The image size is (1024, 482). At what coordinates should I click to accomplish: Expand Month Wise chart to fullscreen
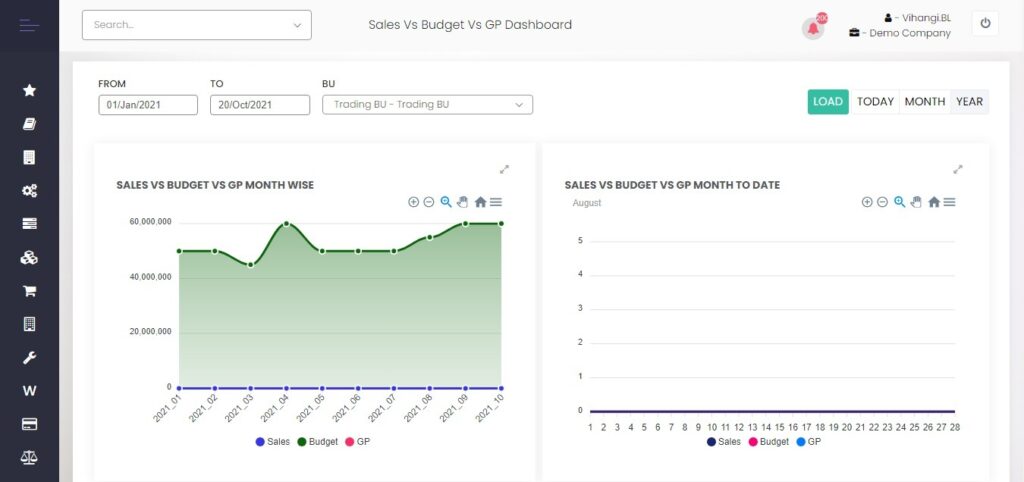pyautogui.click(x=505, y=169)
